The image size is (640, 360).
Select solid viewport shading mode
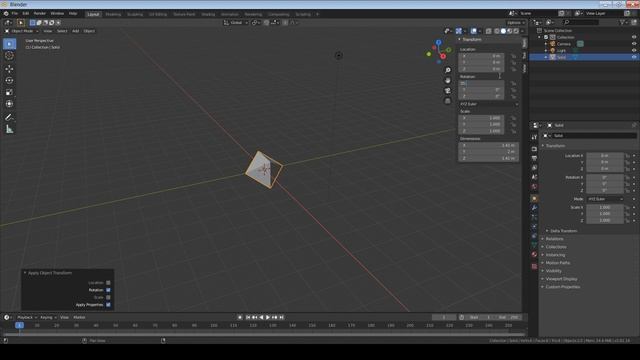pyautogui.click(x=503, y=31)
